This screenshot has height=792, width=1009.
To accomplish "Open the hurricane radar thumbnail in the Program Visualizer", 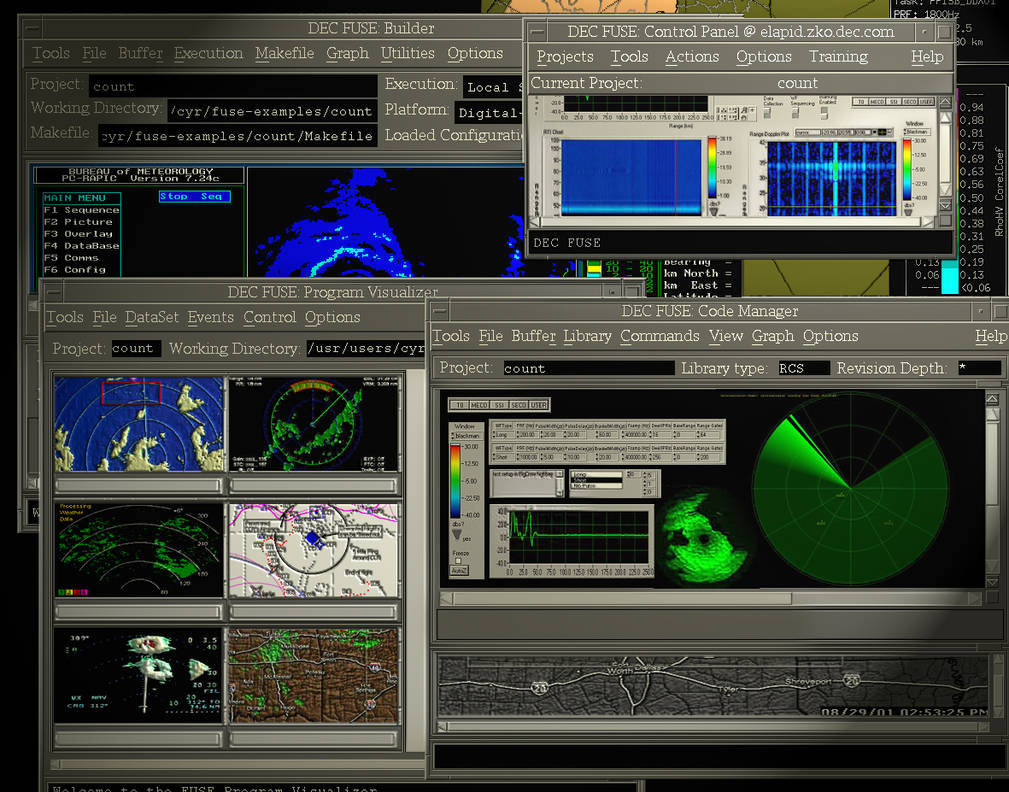I will pos(138,424).
